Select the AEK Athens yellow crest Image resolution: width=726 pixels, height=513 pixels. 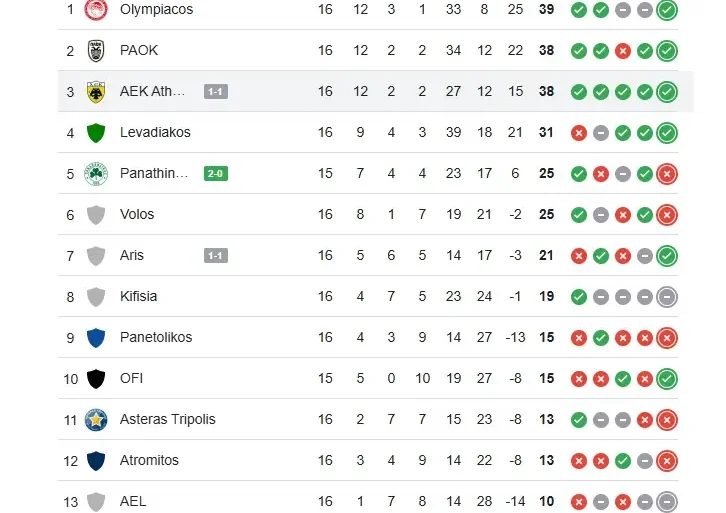[x=96, y=92]
